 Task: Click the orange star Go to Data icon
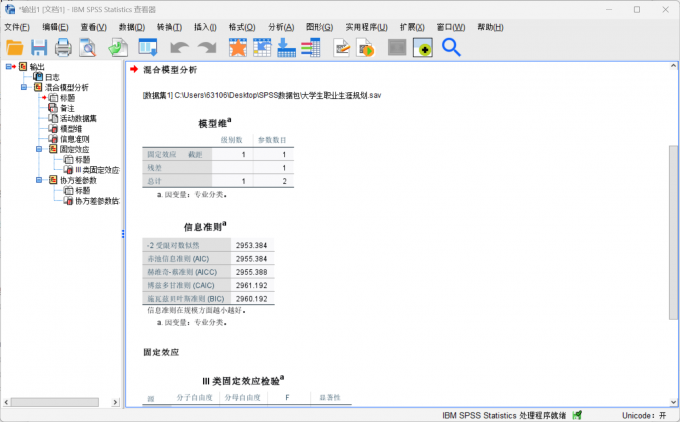pos(238,47)
